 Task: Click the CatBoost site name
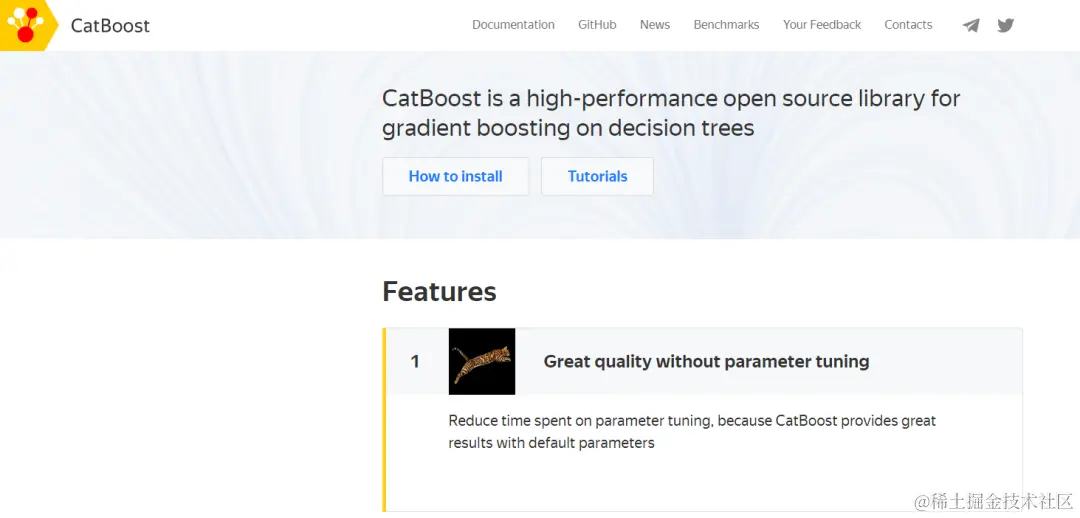[110, 25]
